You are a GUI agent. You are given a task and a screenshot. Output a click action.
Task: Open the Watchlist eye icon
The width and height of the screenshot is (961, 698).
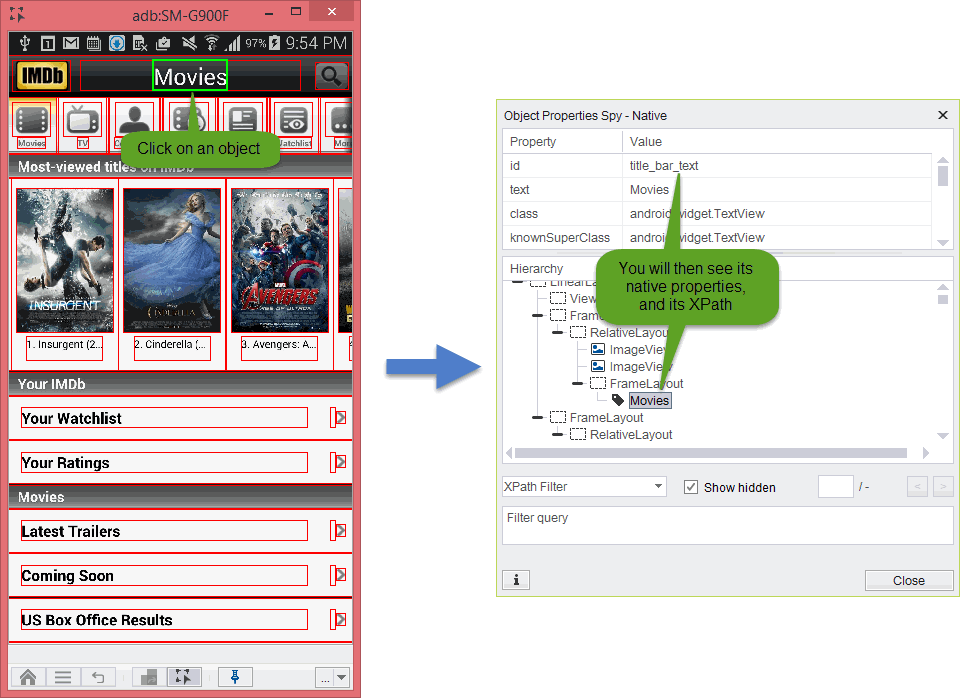tap(293, 122)
